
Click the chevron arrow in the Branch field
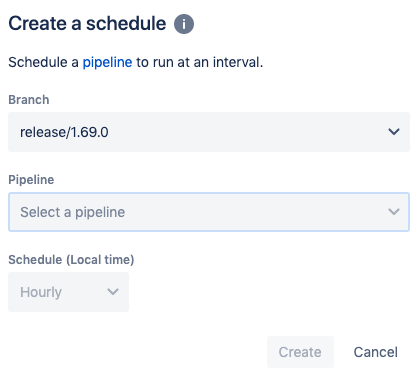pos(394,132)
